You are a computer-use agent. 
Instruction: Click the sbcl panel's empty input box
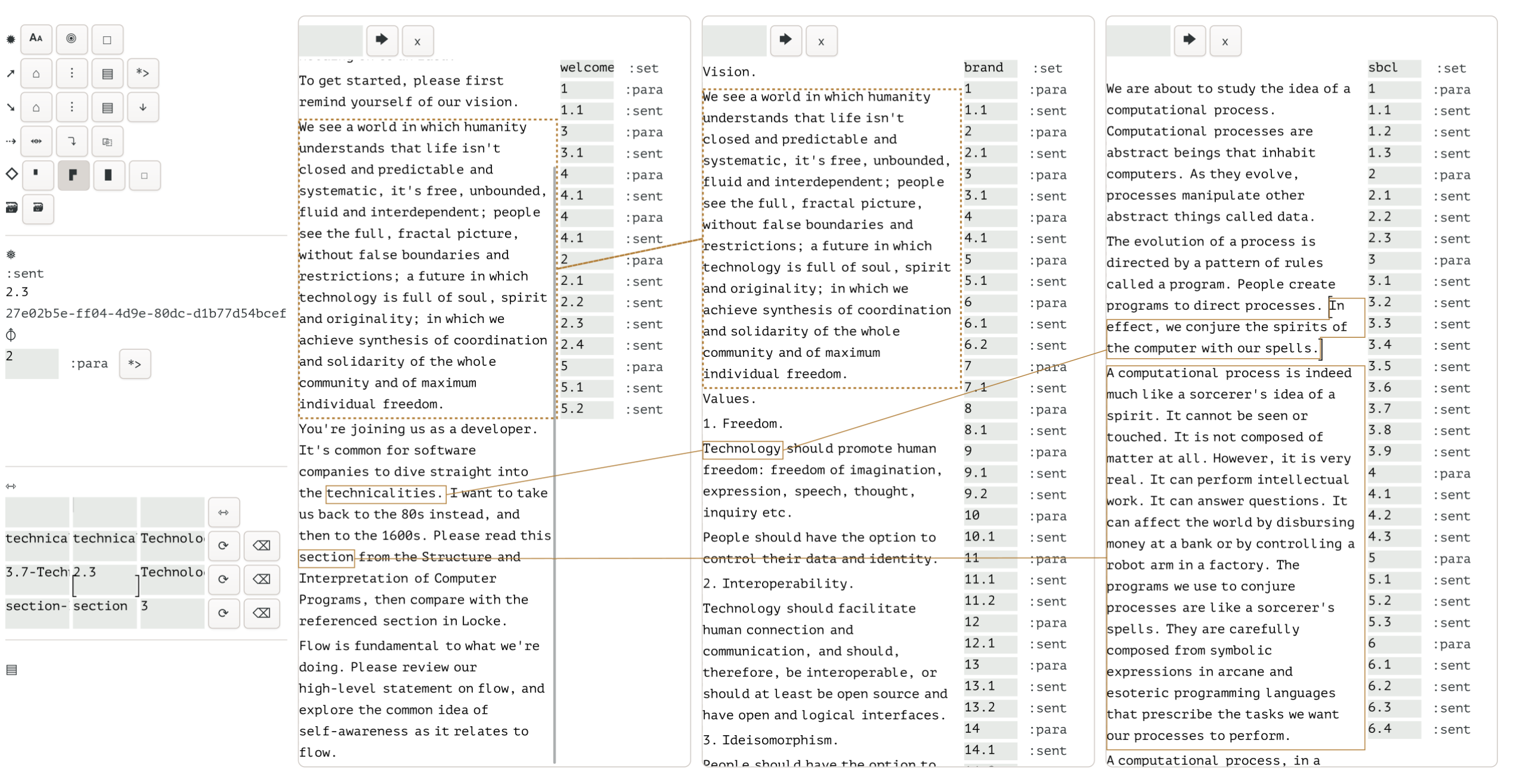(x=1139, y=40)
